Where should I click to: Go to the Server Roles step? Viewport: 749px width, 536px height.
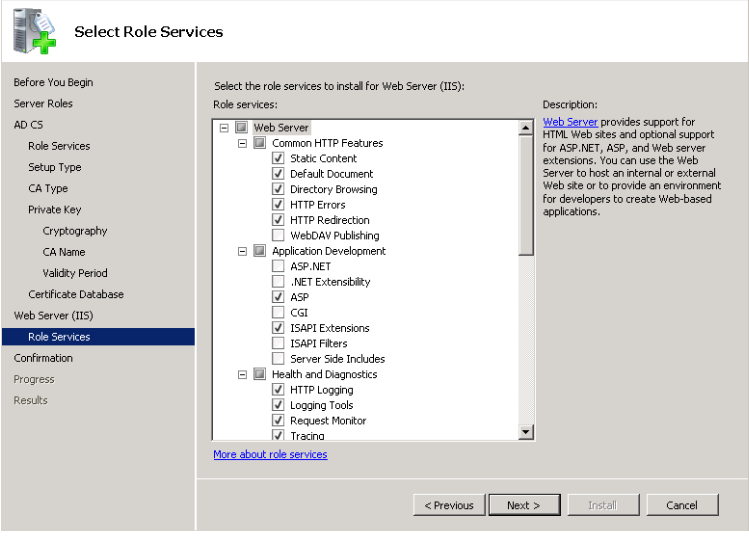pyautogui.click(x=43, y=103)
